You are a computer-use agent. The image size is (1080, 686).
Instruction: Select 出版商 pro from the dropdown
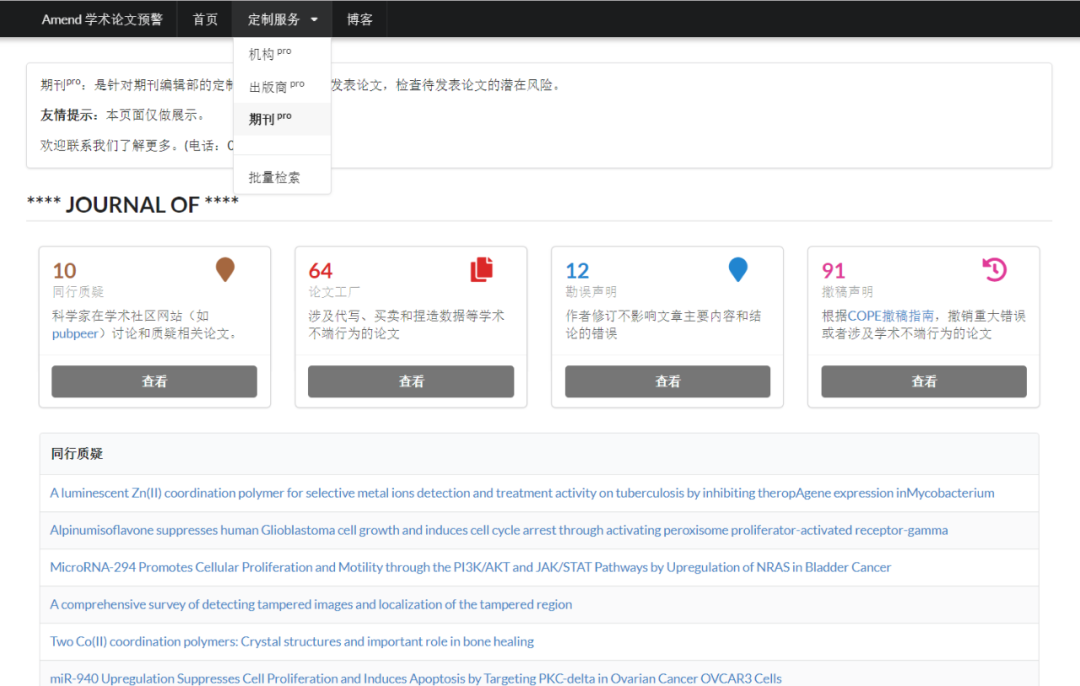pyautogui.click(x=276, y=87)
